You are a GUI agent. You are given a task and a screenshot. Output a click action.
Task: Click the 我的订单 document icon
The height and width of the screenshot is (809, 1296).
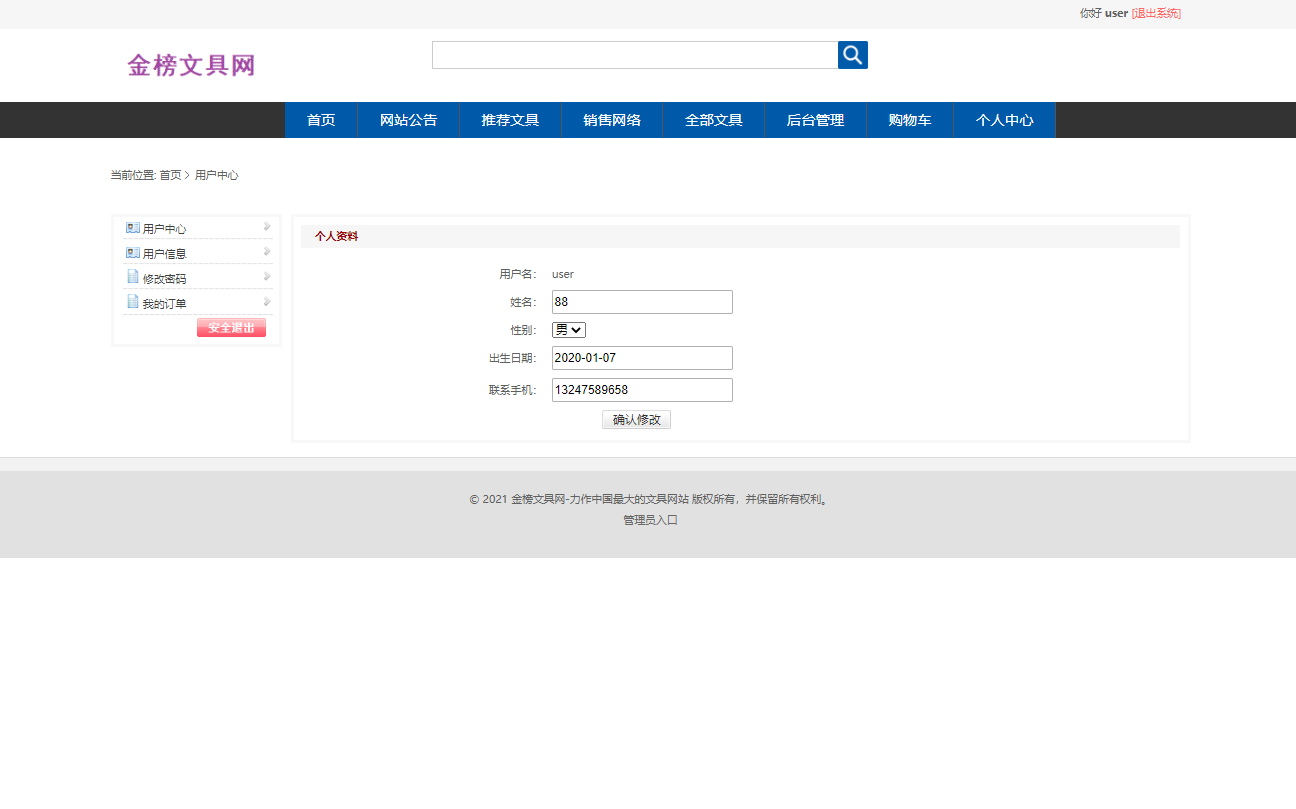[132, 302]
